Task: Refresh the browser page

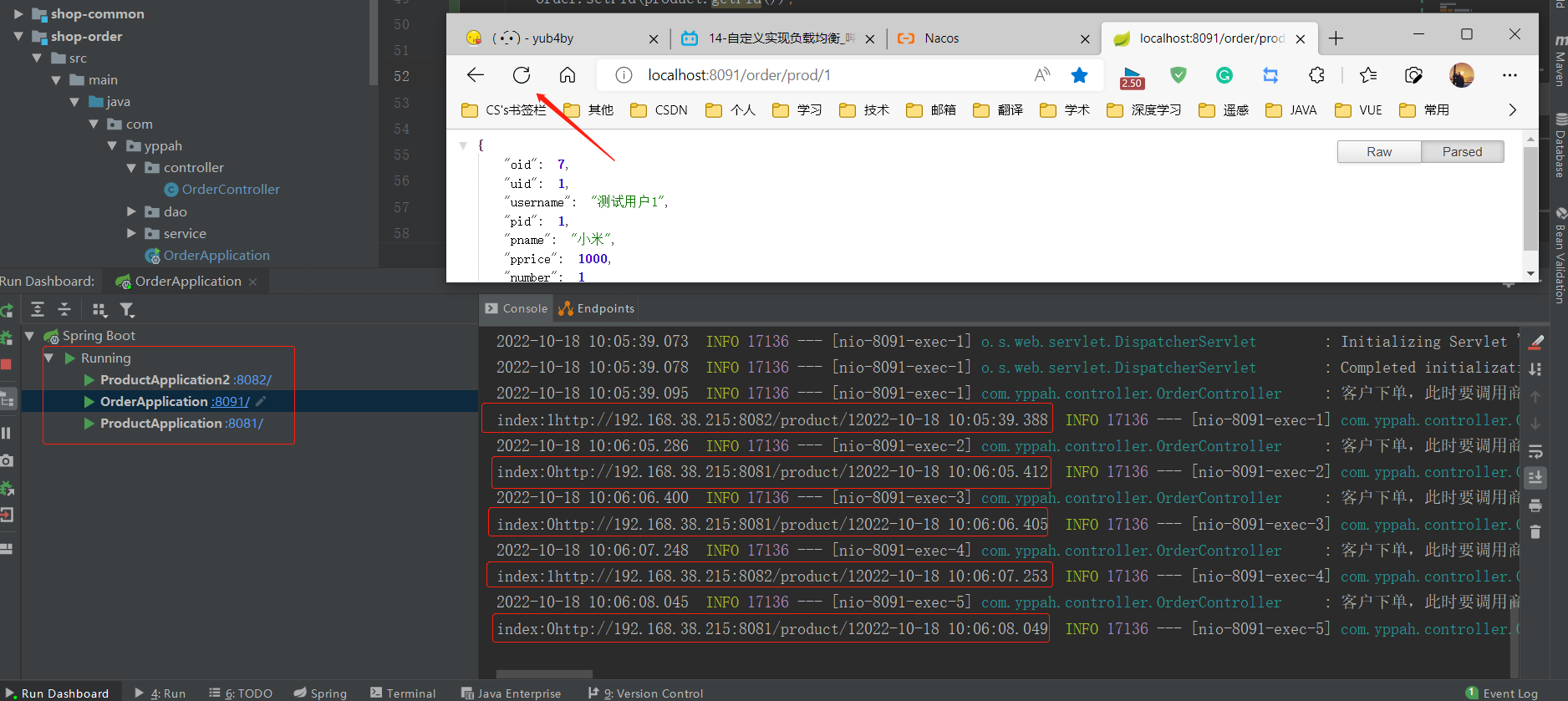Action: pyautogui.click(x=522, y=75)
